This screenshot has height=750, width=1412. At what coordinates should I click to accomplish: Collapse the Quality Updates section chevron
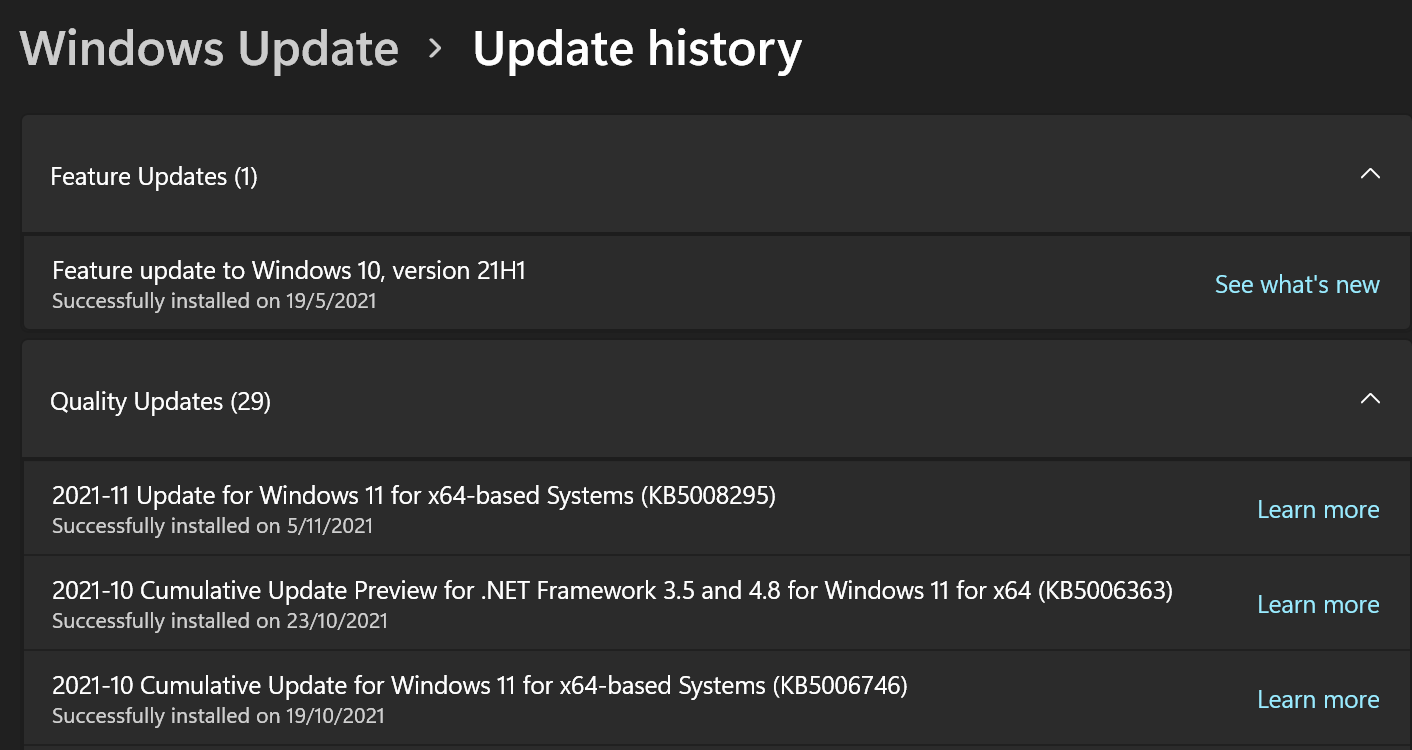click(x=1370, y=399)
